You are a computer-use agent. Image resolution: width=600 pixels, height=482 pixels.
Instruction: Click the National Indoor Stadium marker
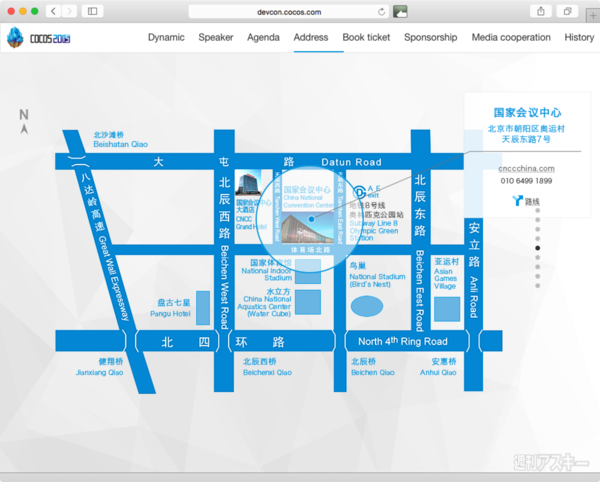[308, 271]
